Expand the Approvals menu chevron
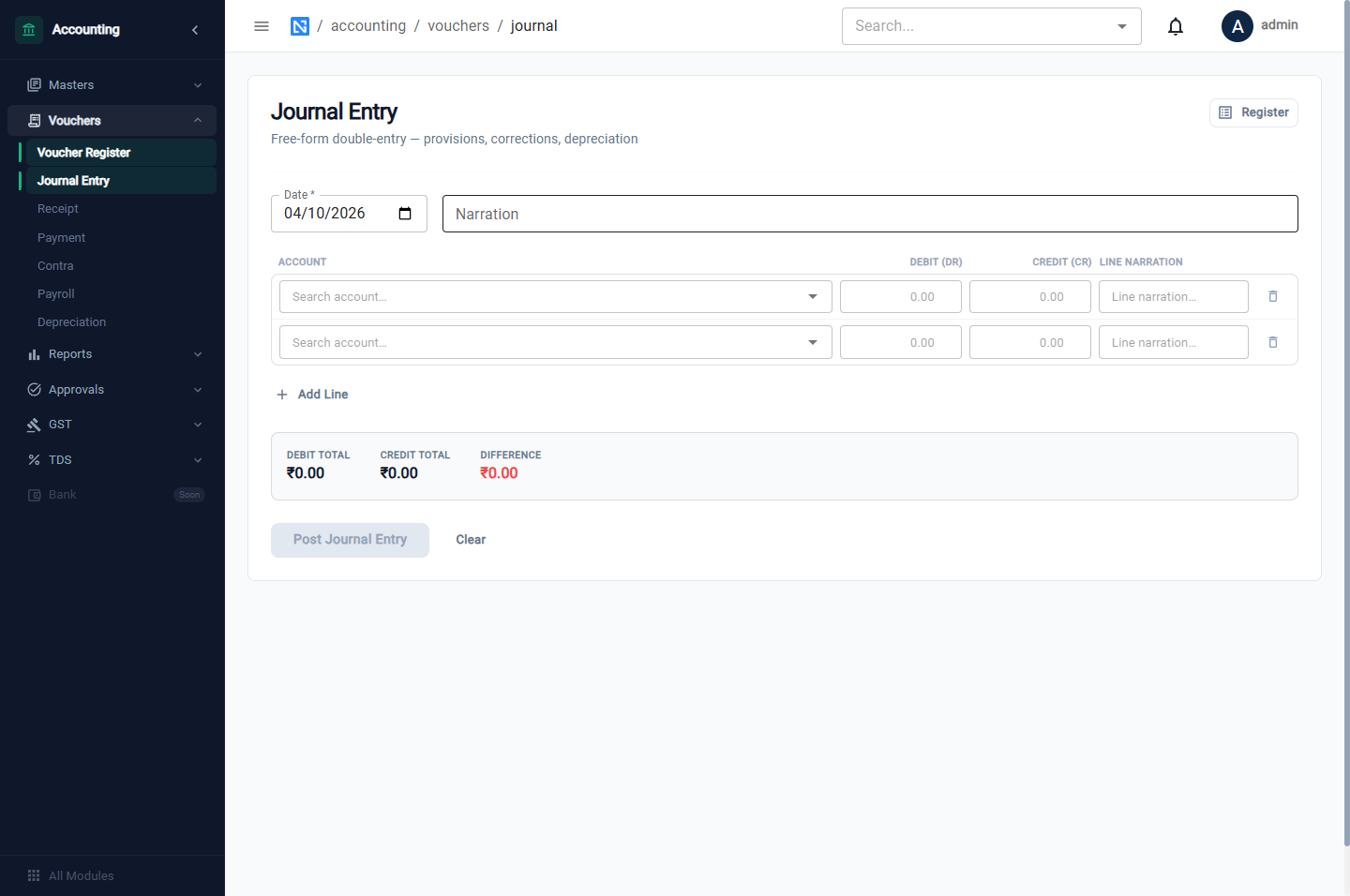 (198, 390)
